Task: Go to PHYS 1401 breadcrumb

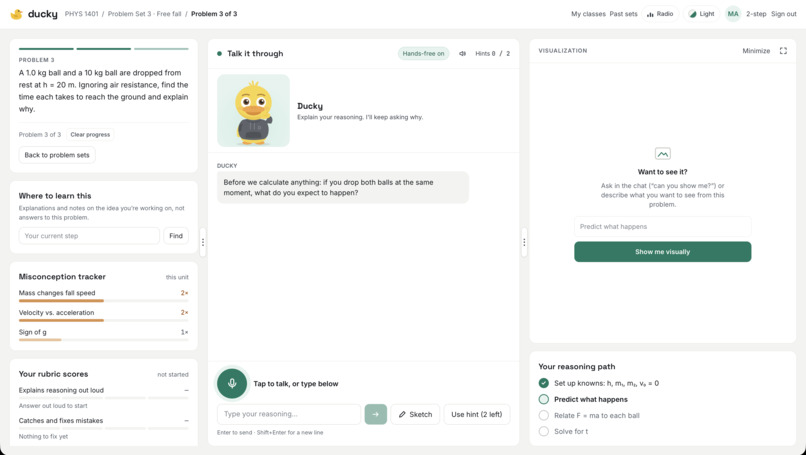Action: pos(81,14)
